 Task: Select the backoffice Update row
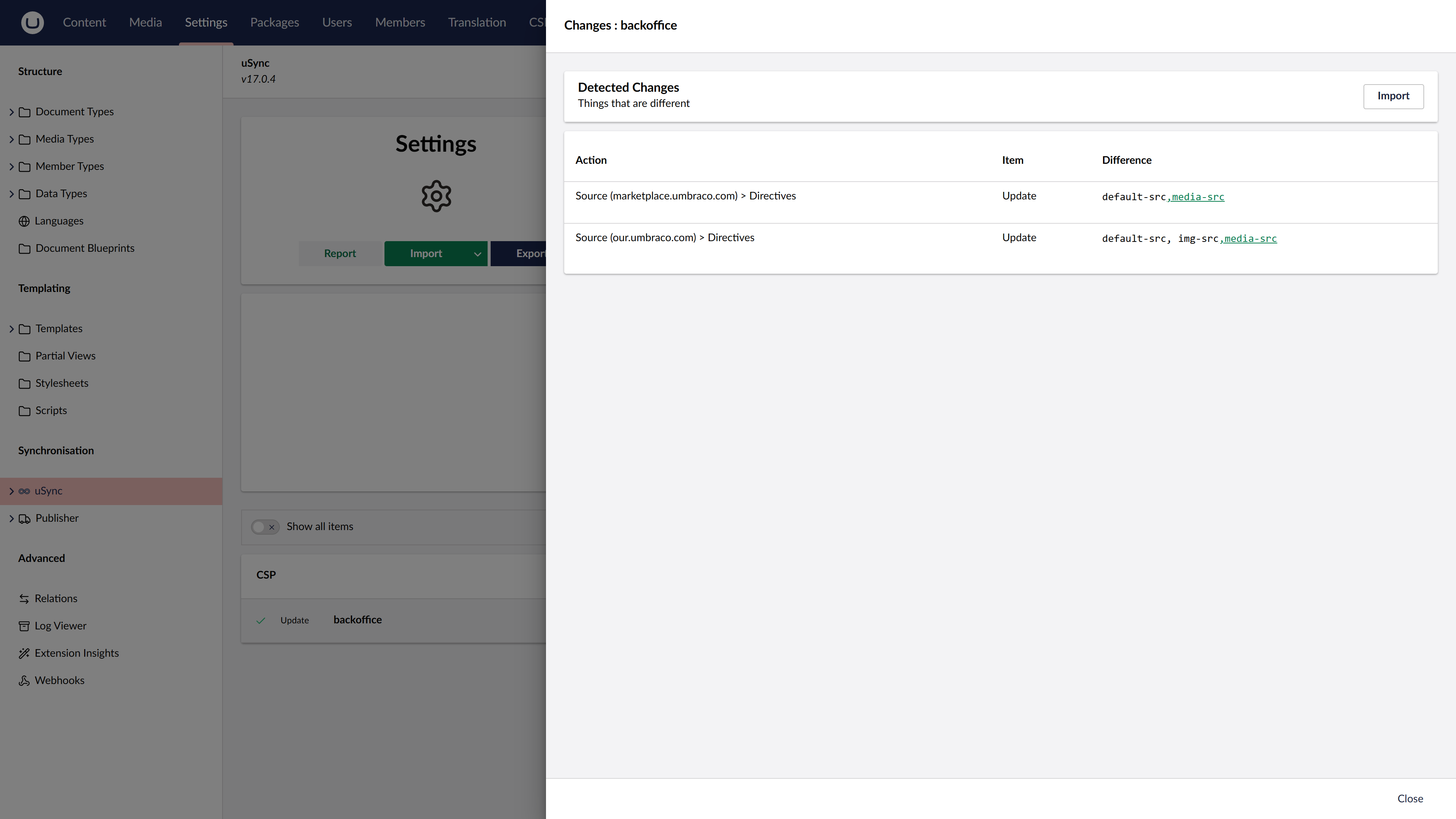tap(357, 620)
